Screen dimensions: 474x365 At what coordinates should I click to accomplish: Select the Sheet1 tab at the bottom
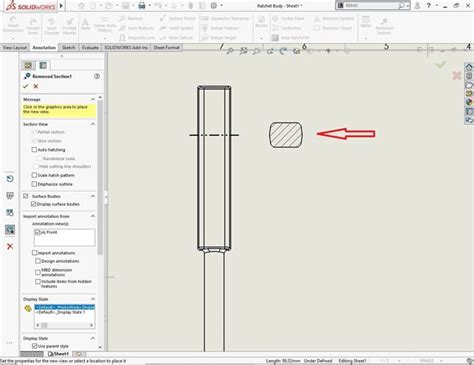59,354
